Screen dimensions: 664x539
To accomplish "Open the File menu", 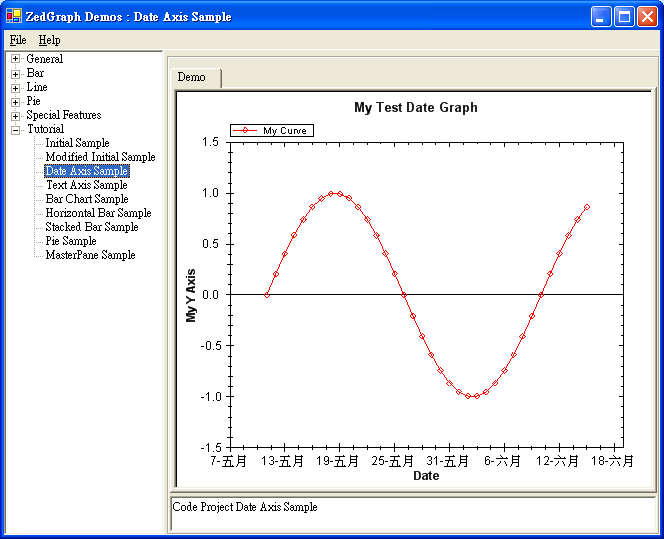I will (x=18, y=40).
